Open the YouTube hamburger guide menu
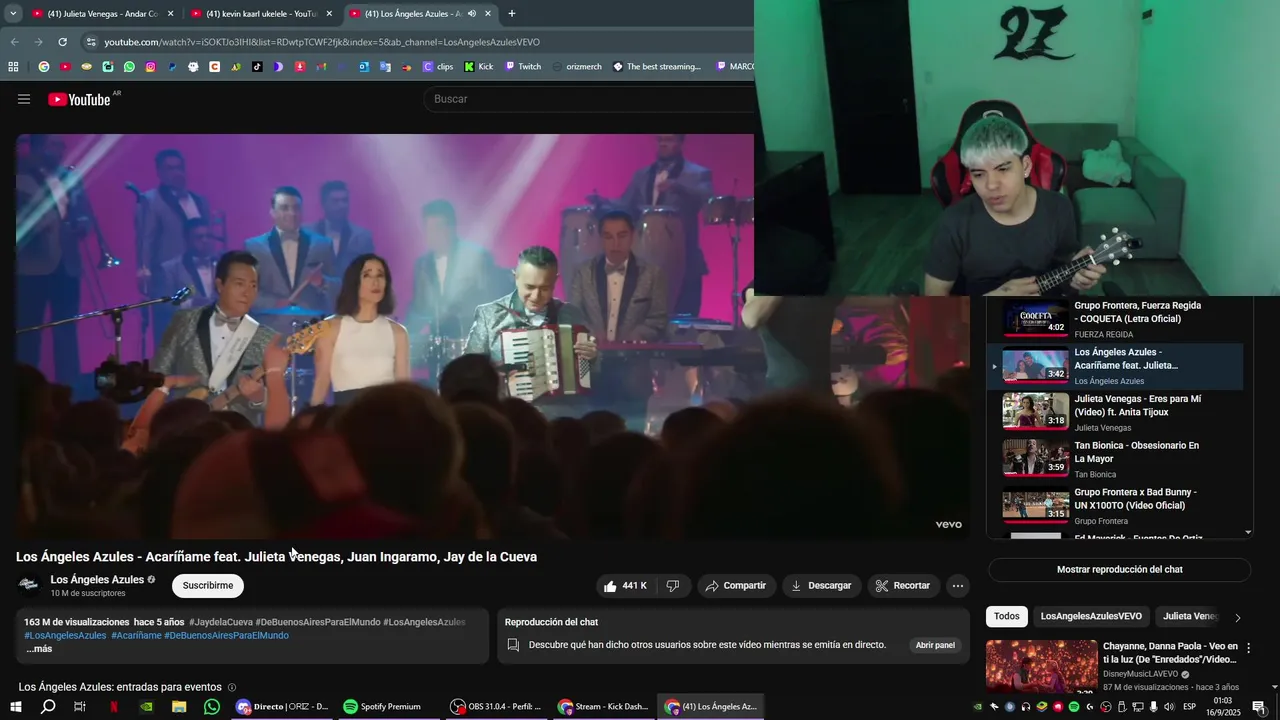 pyautogui.click(x=24, y=99)
